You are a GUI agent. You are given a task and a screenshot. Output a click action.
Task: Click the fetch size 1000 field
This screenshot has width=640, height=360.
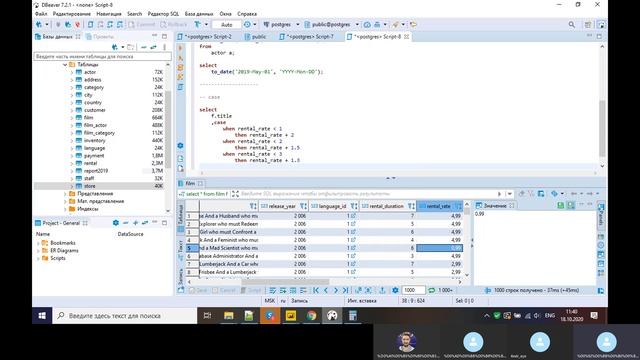tap(413, 290)
